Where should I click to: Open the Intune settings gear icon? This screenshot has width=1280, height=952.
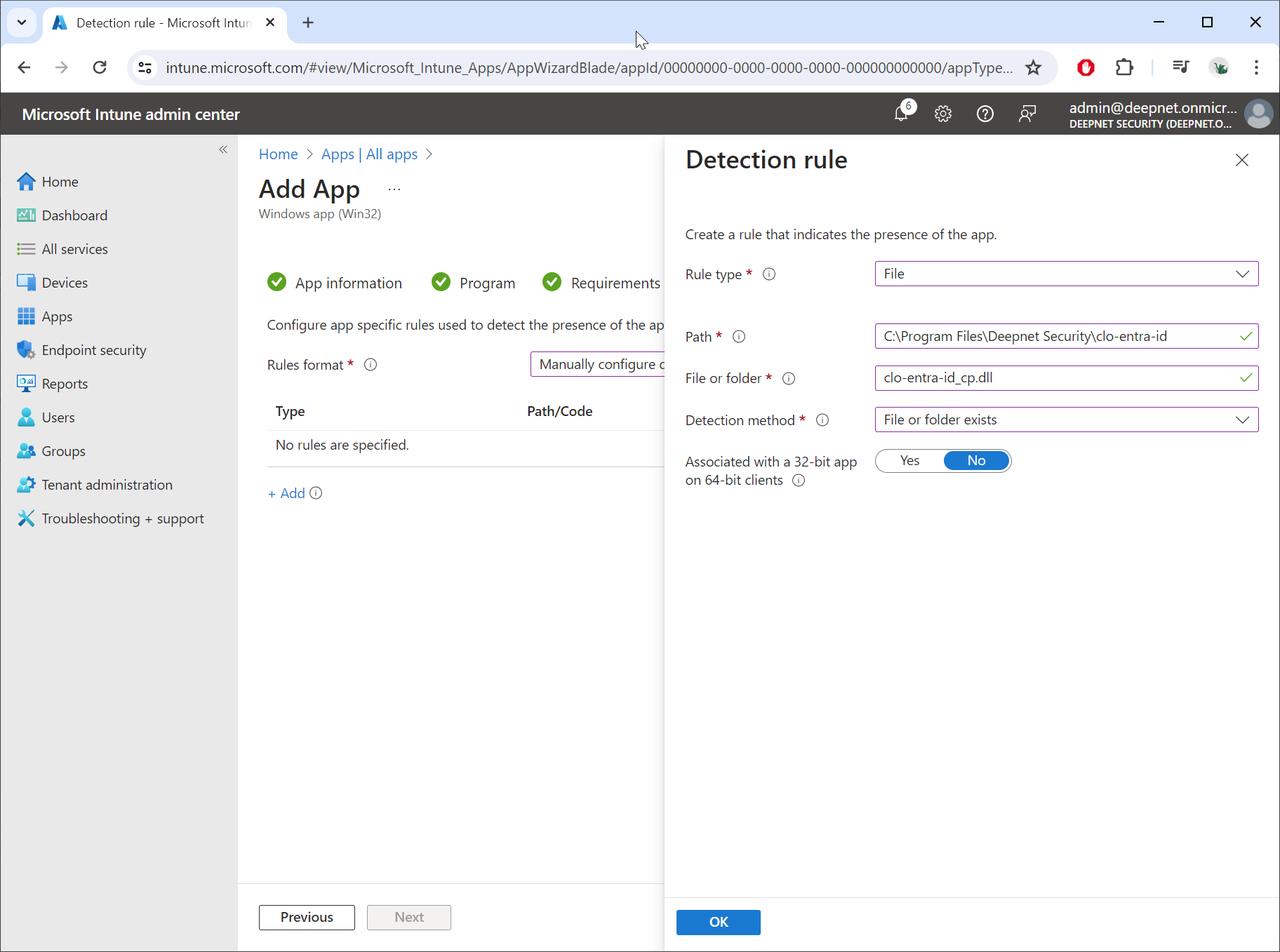click(942, 114)
